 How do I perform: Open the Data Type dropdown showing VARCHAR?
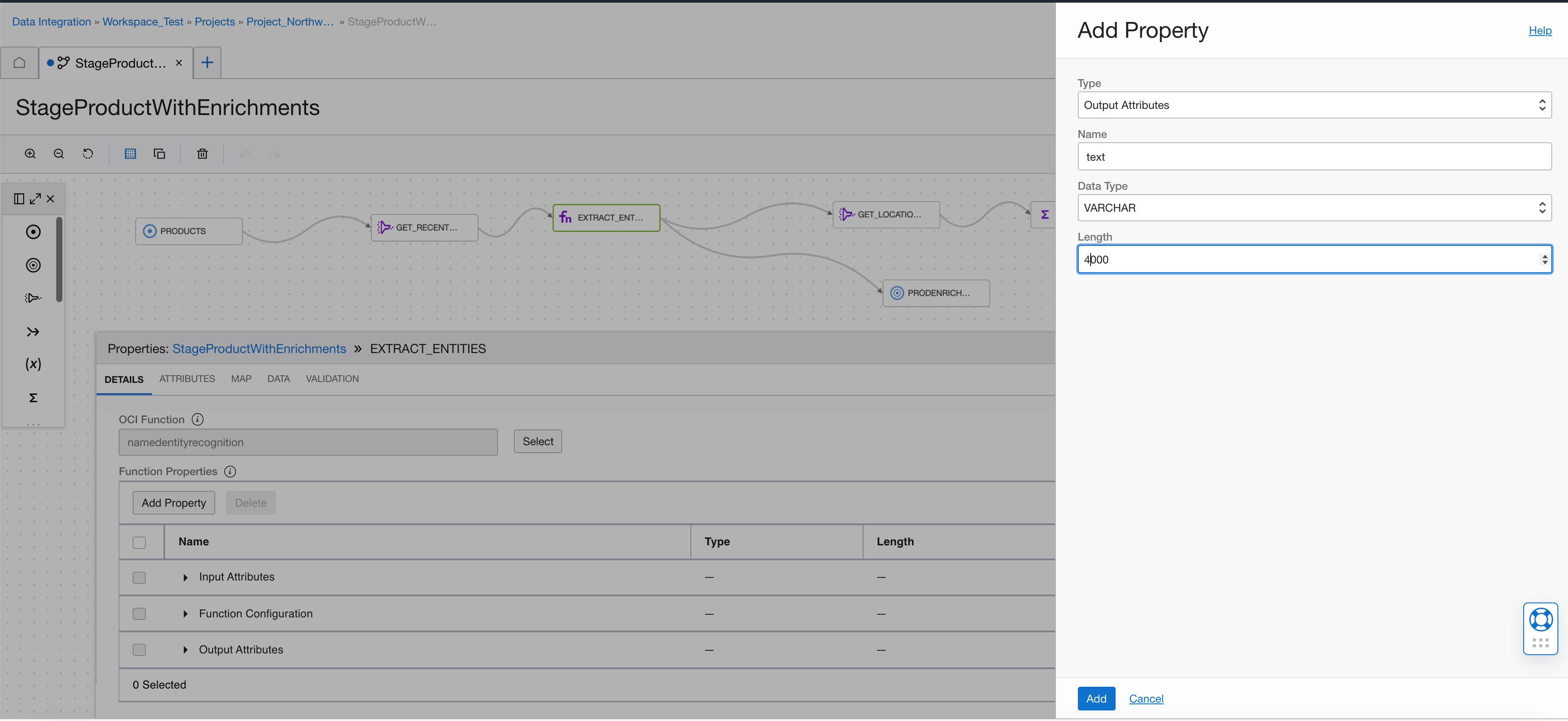[x=1314, y=208]
